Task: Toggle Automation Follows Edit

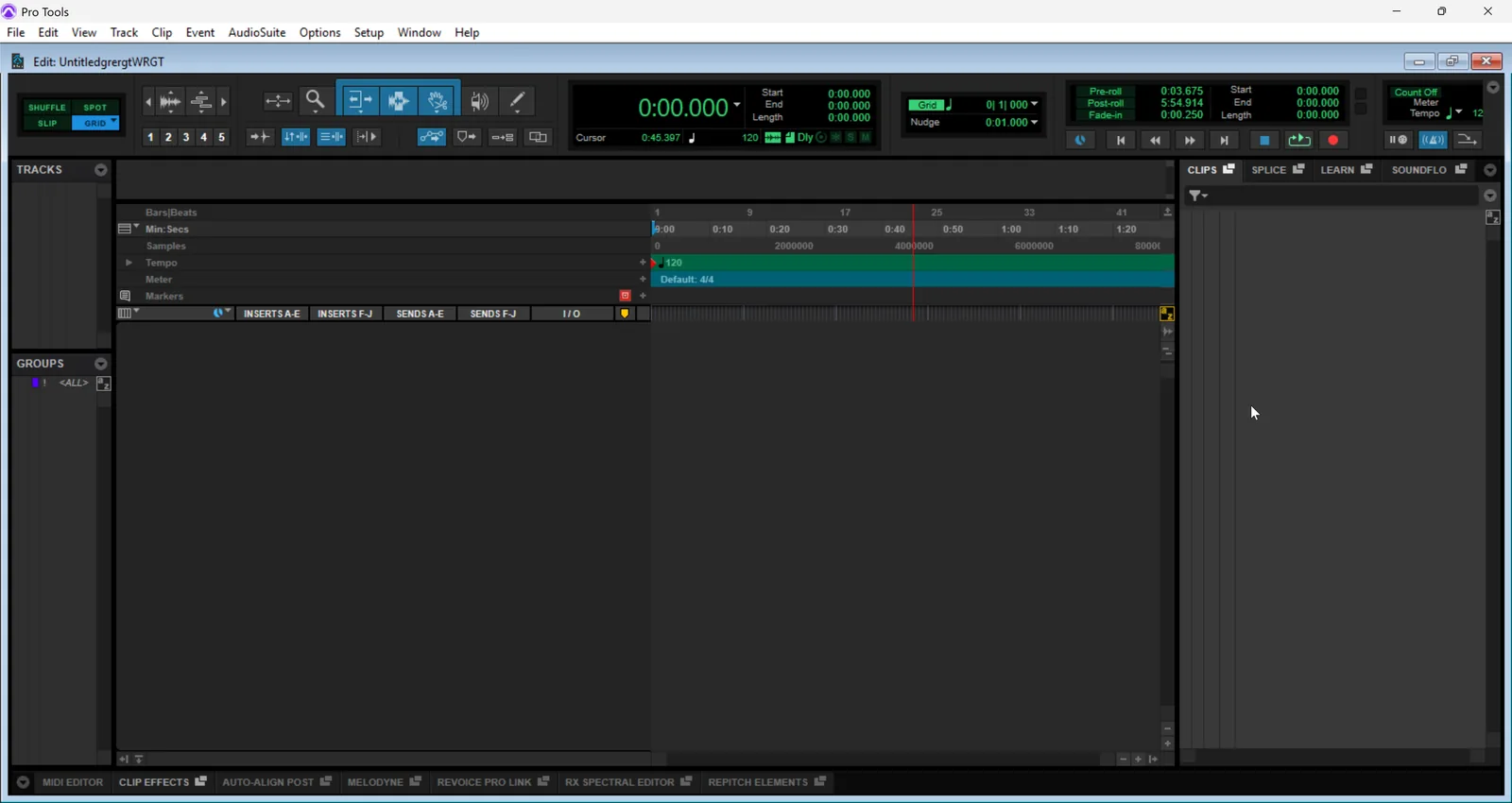Action: (432, 137)
